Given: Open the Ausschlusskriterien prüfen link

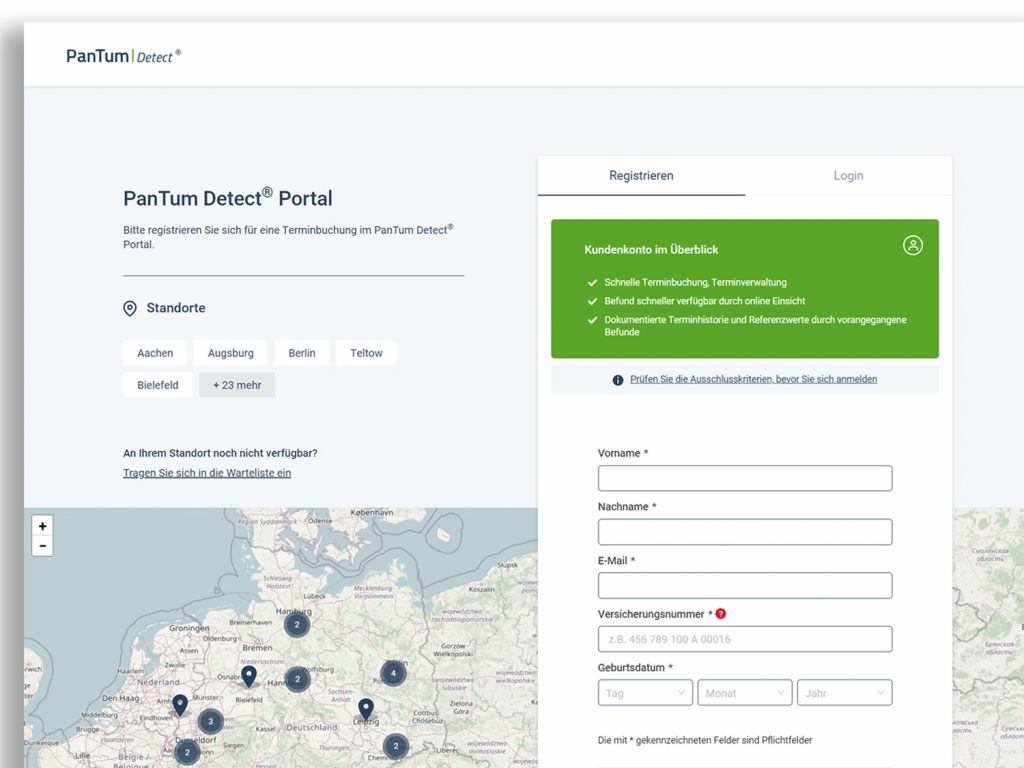Looking at the screenshot, I should coord(753,380).
